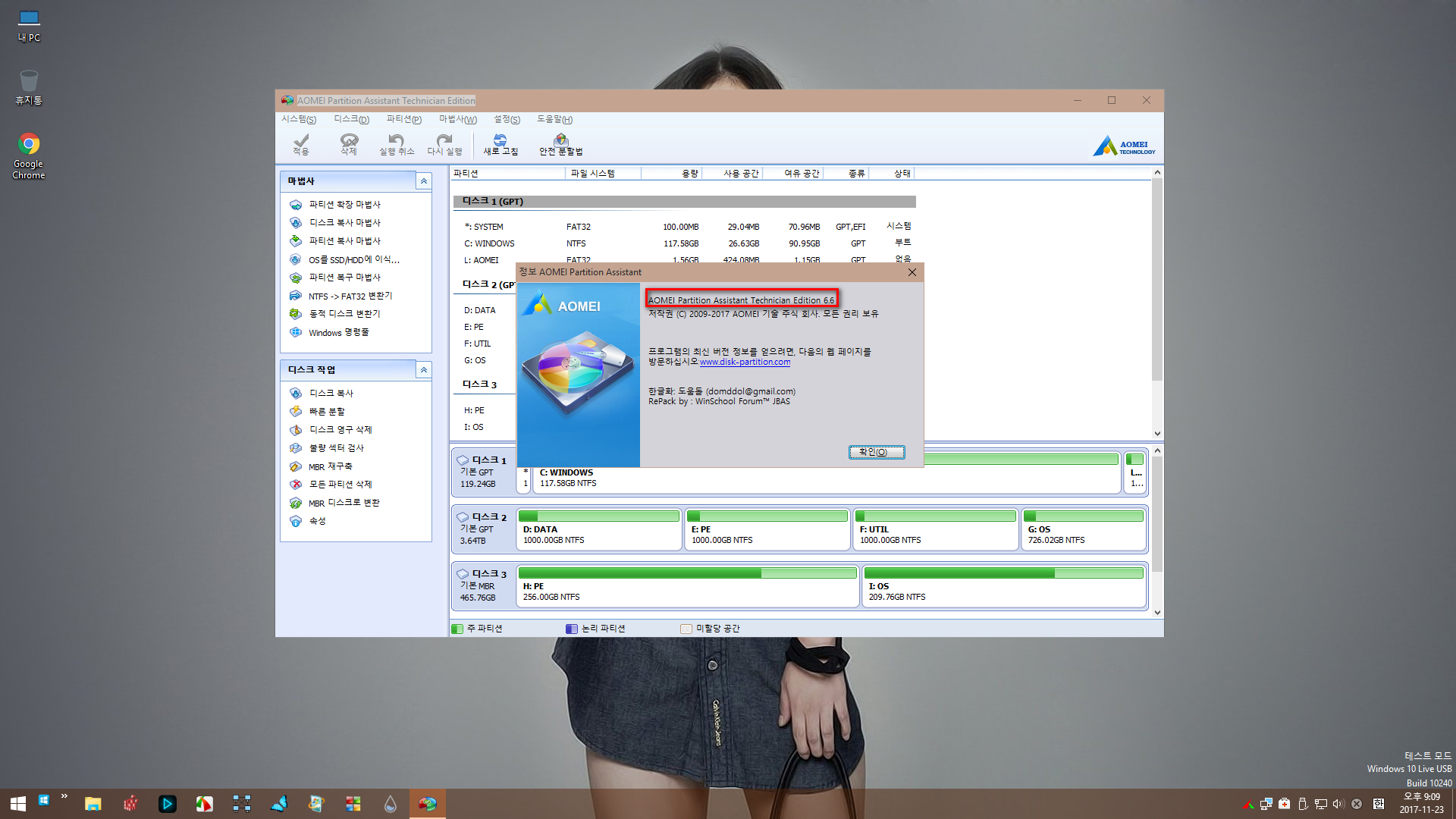The image size is (1456, 819).
Task: Select the 디스크 3 header in the disk map
Action: (484, 586)
